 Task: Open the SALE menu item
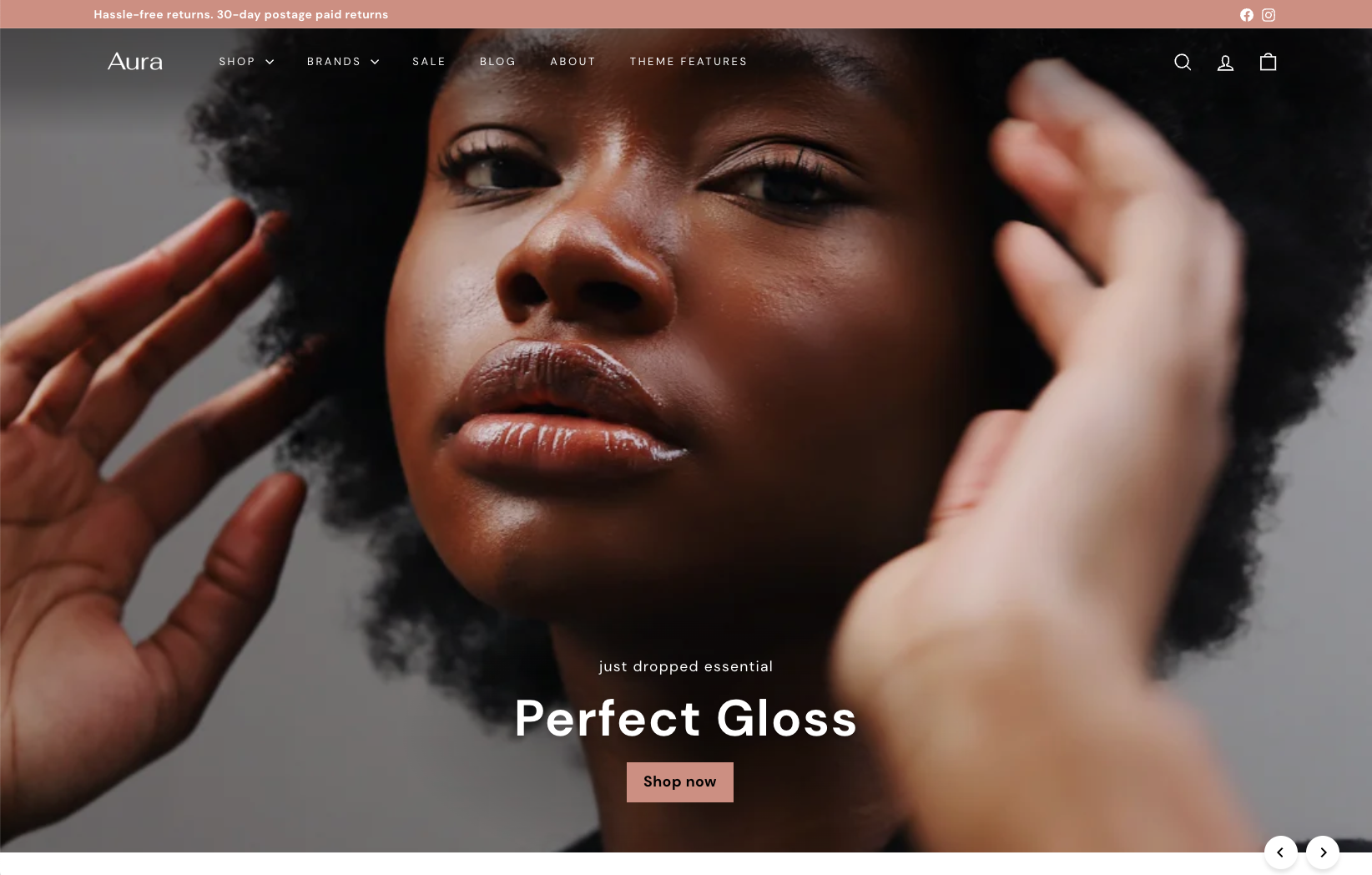tap(429, 62)
